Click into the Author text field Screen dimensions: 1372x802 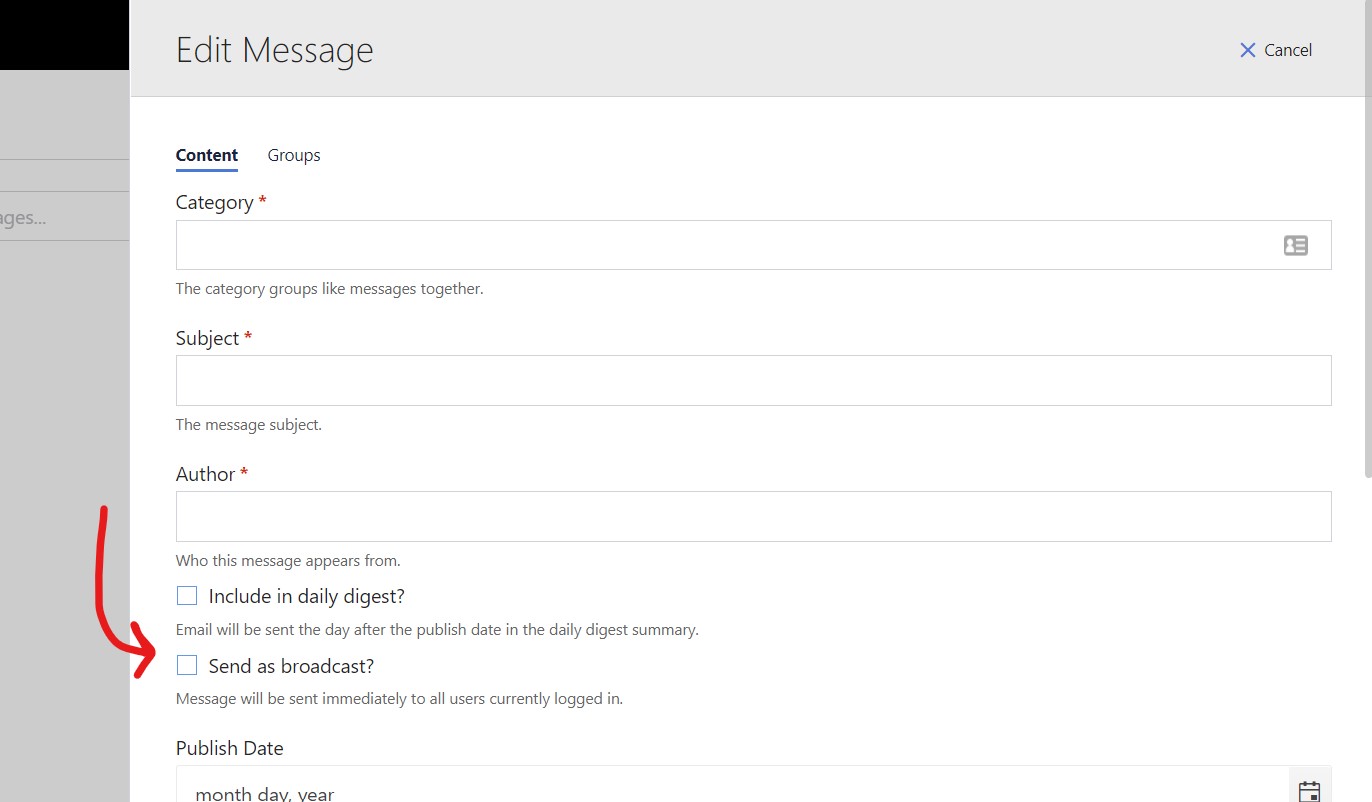pos(753,516)
